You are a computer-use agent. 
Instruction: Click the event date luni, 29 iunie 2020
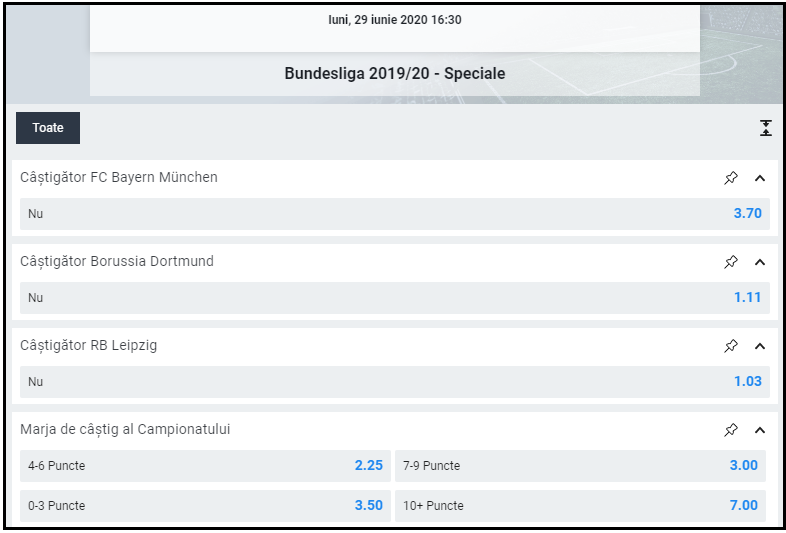click(x=394, y=20)
